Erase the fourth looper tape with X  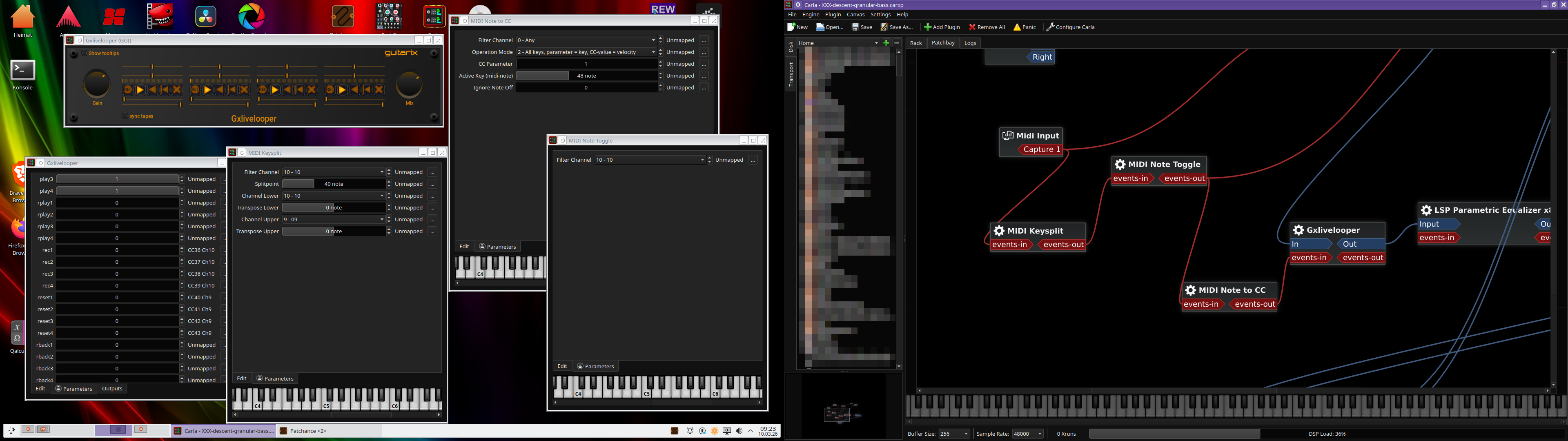click(379, 90)
